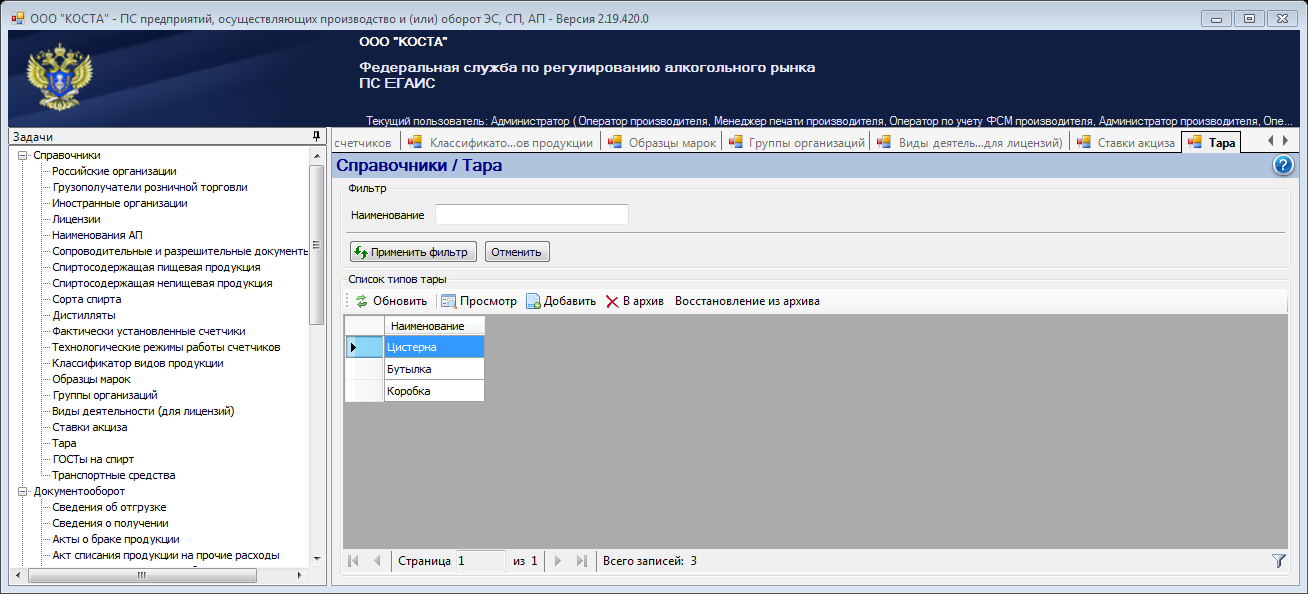Click the tree vertical scrollbar up arrow
Viewport: 1308px width, 594px height.
(317, 155)
